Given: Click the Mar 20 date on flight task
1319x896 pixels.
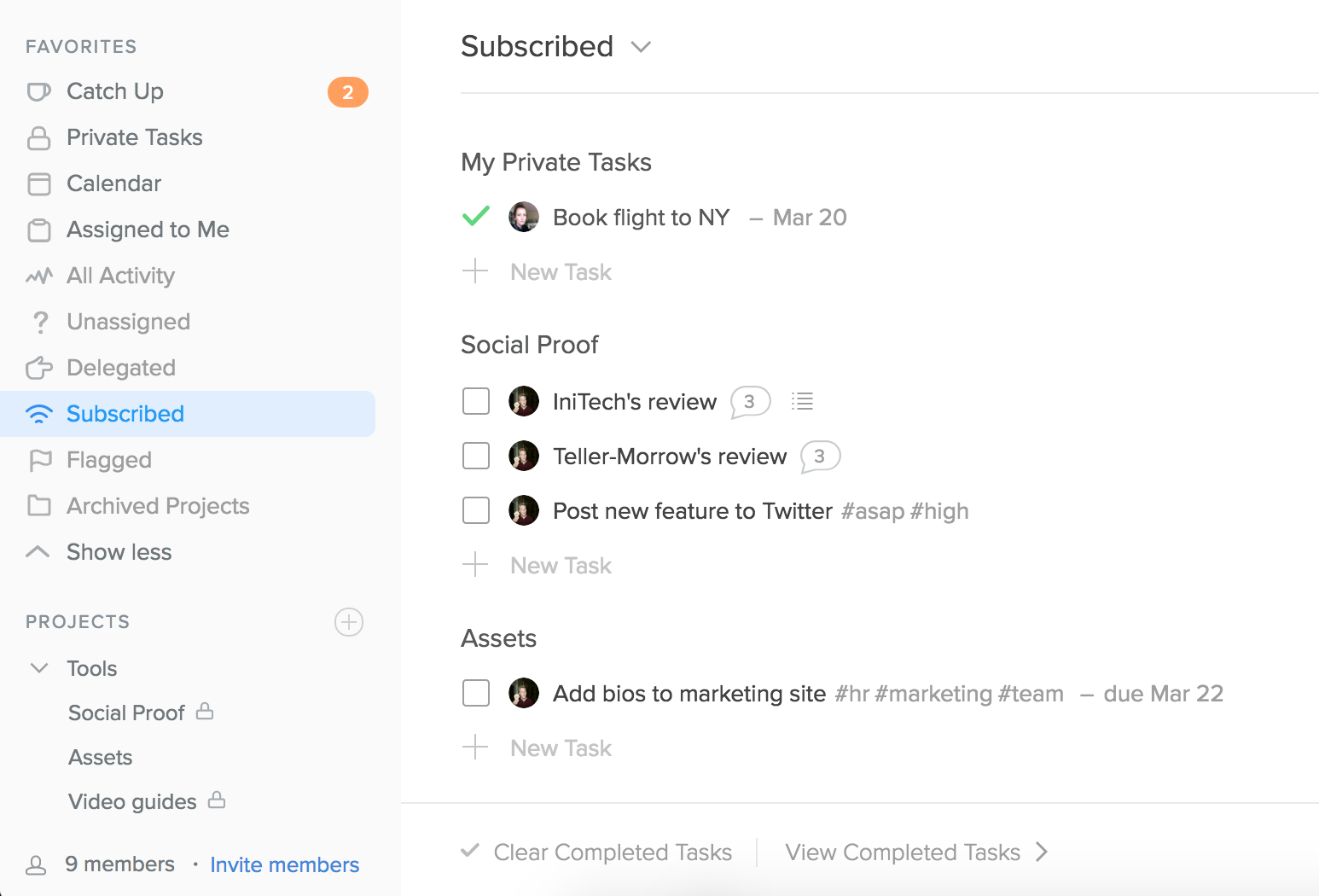Looking at the screenshot, I should tap(810, 218).
